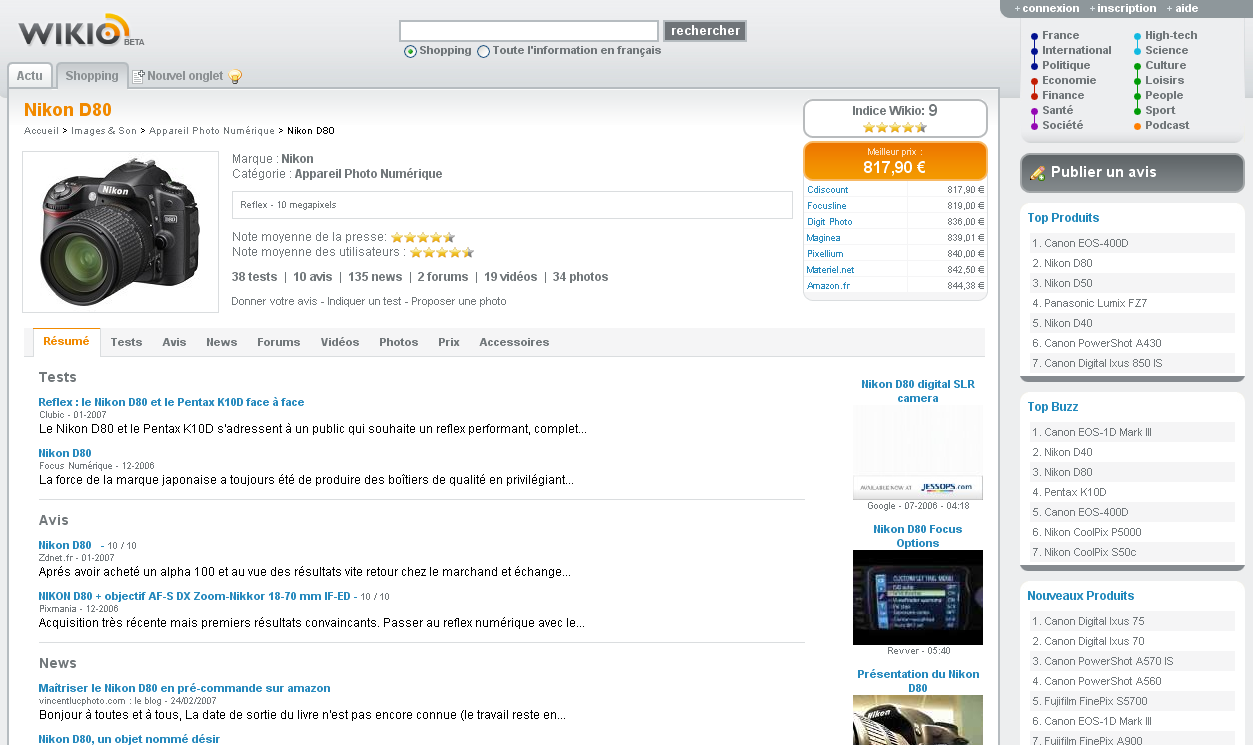1253x745 pixels.
Task: Click the Wikio beta logo
Action: coord(81,31)
